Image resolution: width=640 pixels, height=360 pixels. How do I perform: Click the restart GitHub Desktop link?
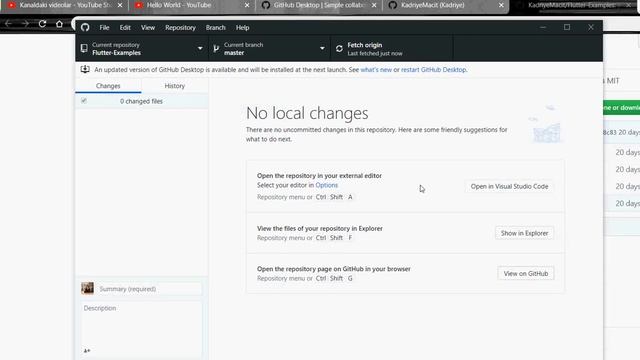pyautogui.click(x=433, y=70)
